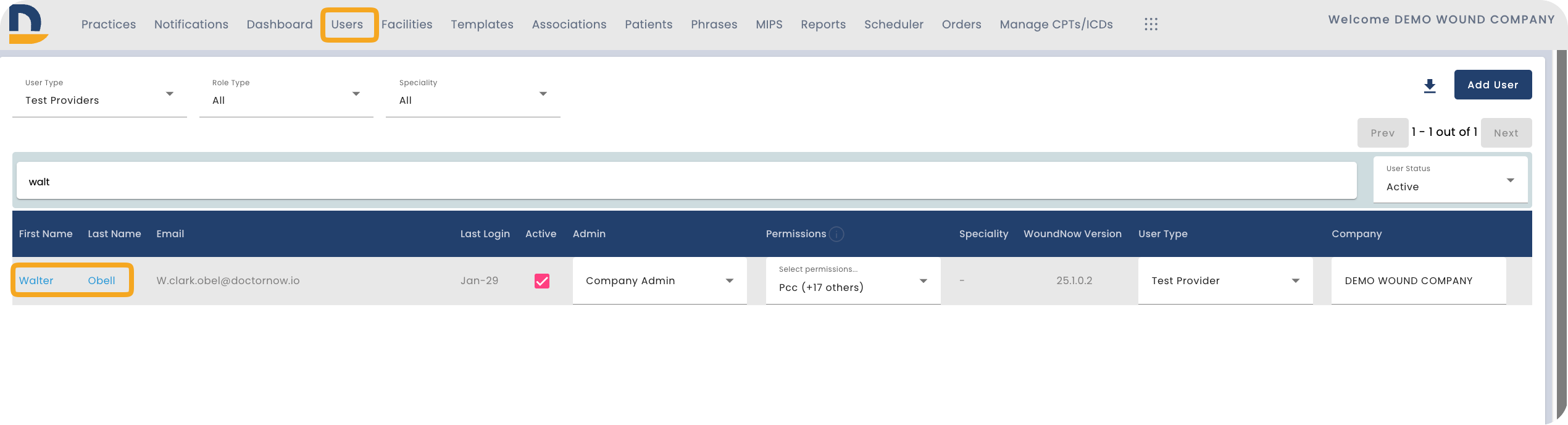1568x425 pixels.
Task: Click the search field containing 'walt'
Action: [x=686, y=180]
